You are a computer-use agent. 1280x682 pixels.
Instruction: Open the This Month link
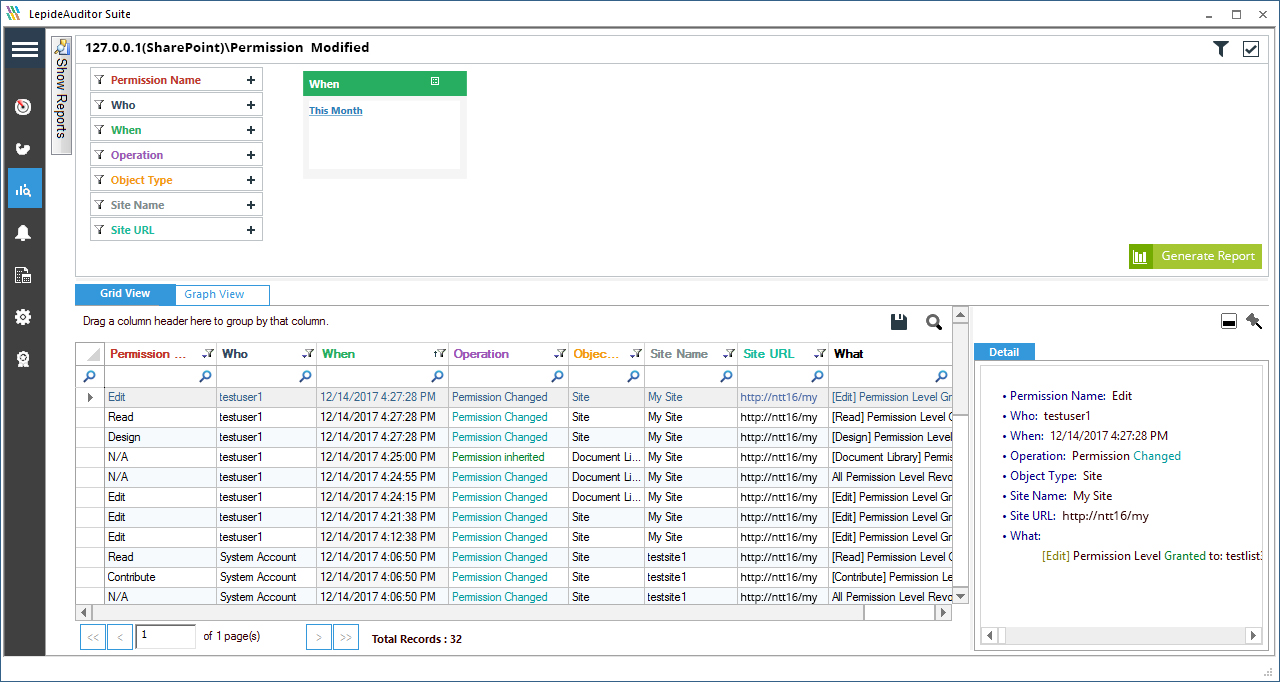click(336, 111)
